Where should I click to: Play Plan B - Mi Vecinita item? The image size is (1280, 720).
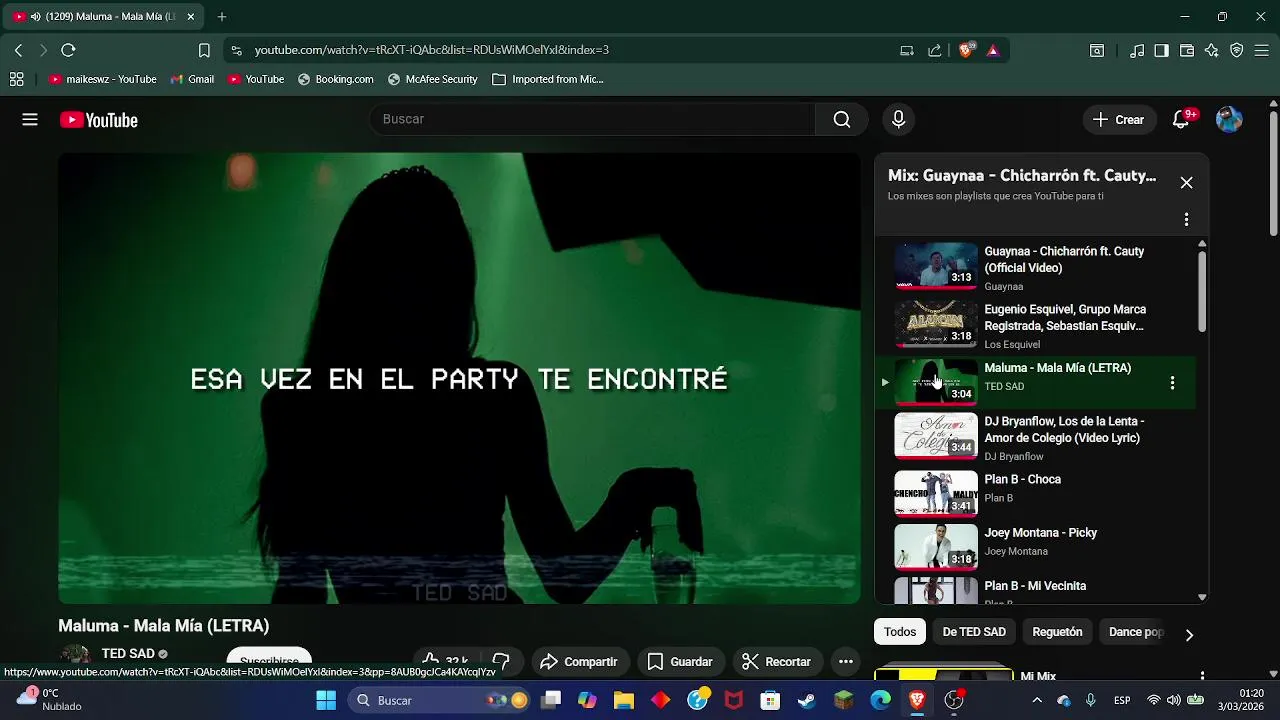click(x=1035, y=590)
